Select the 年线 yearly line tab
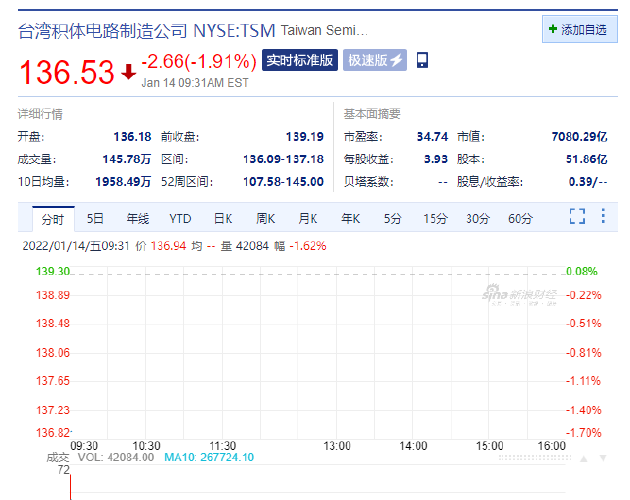The image size is (630, 500). [x=137, y=219]
